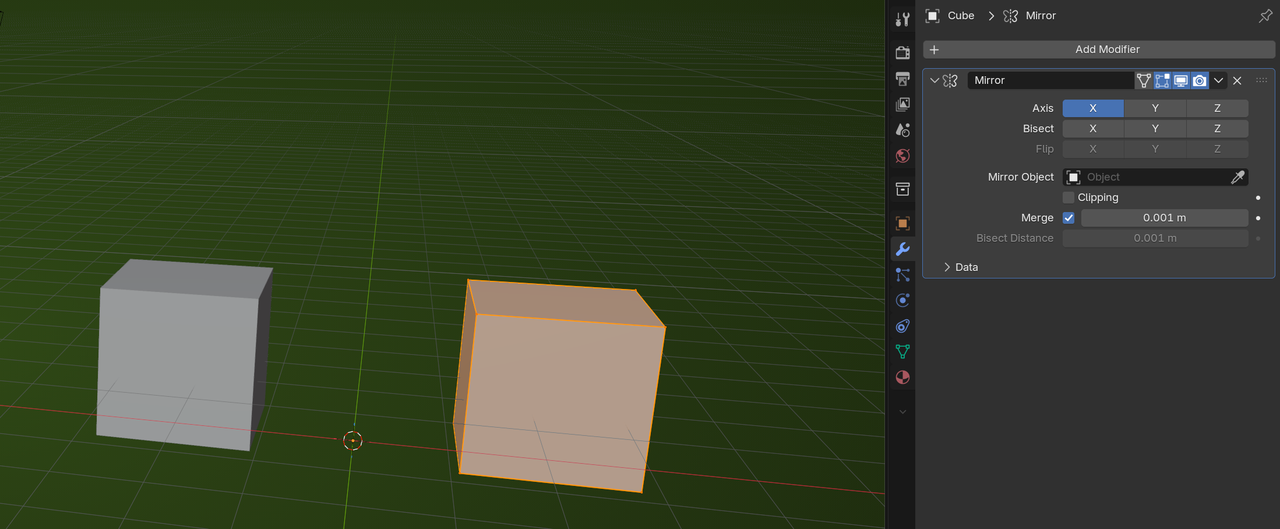
Task: Click the 3D cursor at world origin
Action: point(352,440)
